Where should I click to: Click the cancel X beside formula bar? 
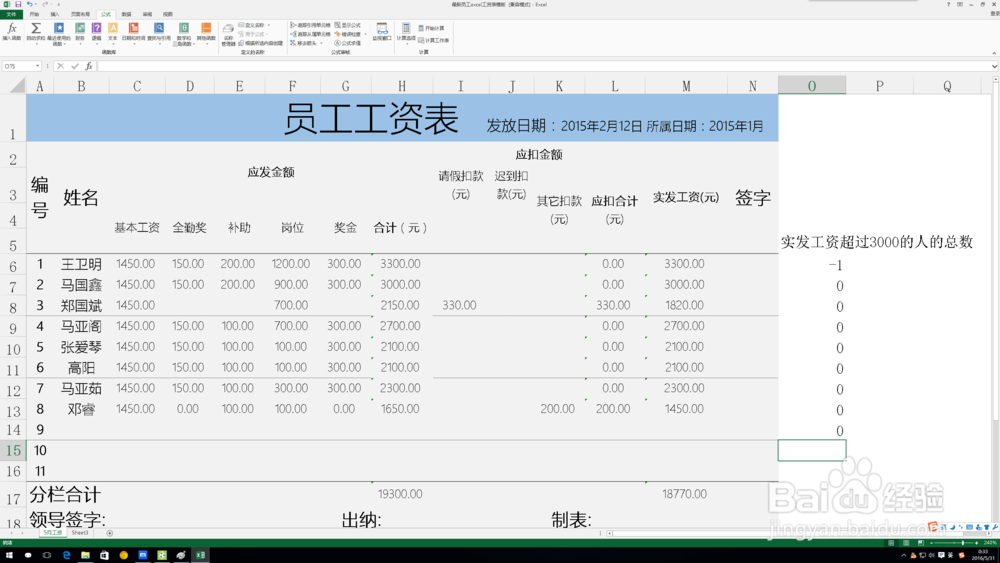click(x=61, y=66)
